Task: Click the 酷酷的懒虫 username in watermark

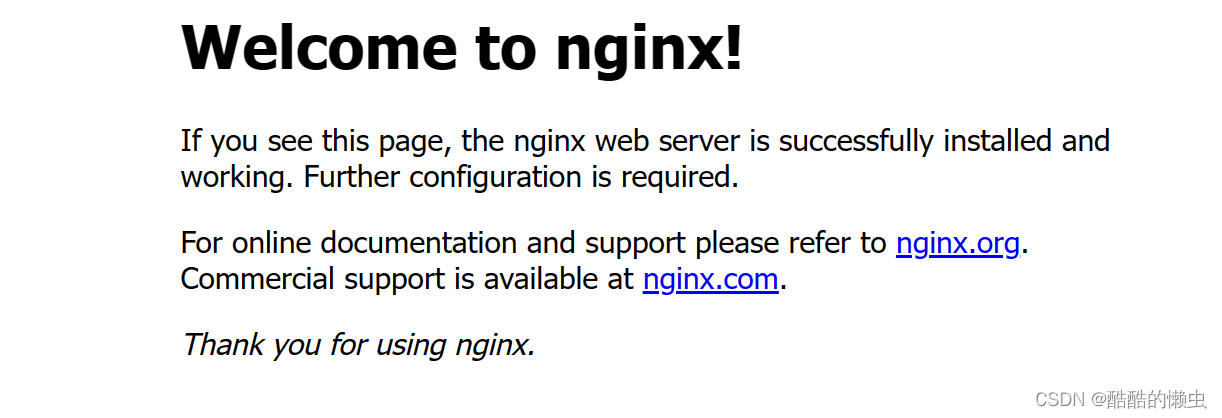Action: coord(1149,400)
